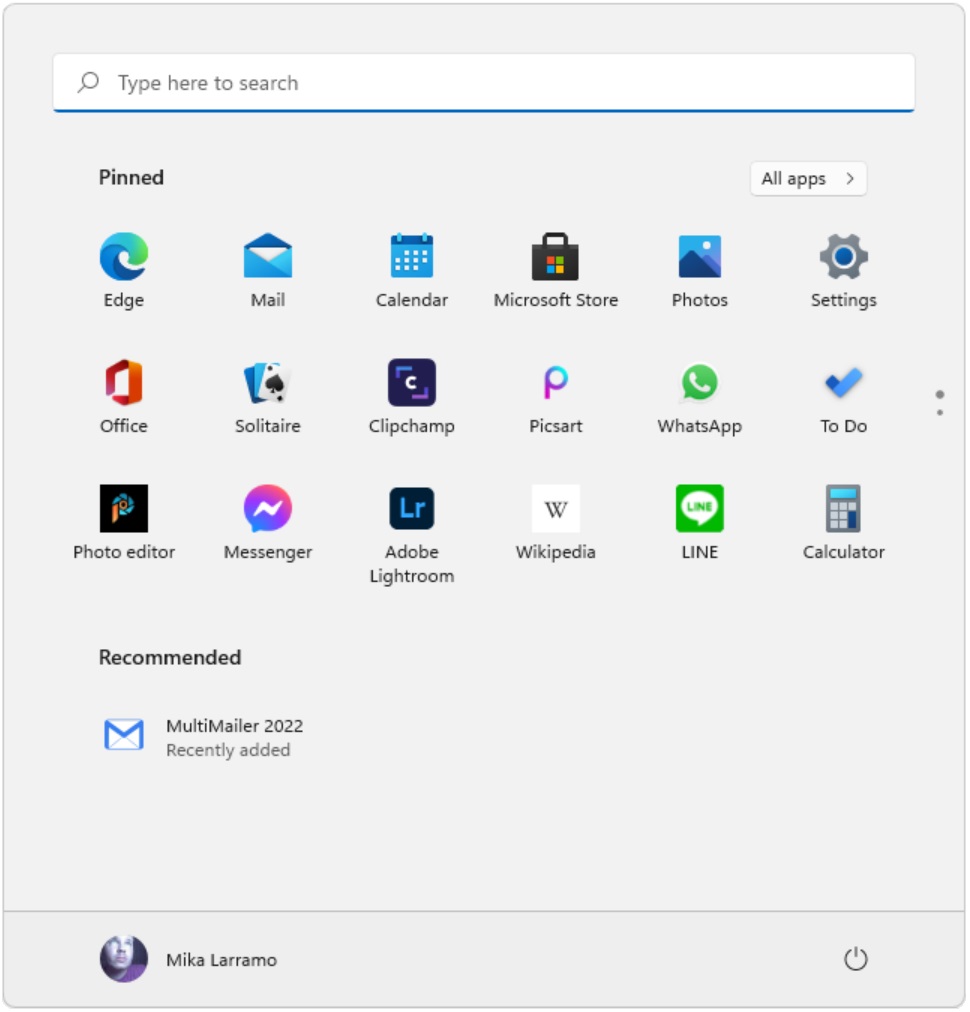Start the Solitaire game
The height and width of the screenshot is (1012, 970).
pos(268,382)
